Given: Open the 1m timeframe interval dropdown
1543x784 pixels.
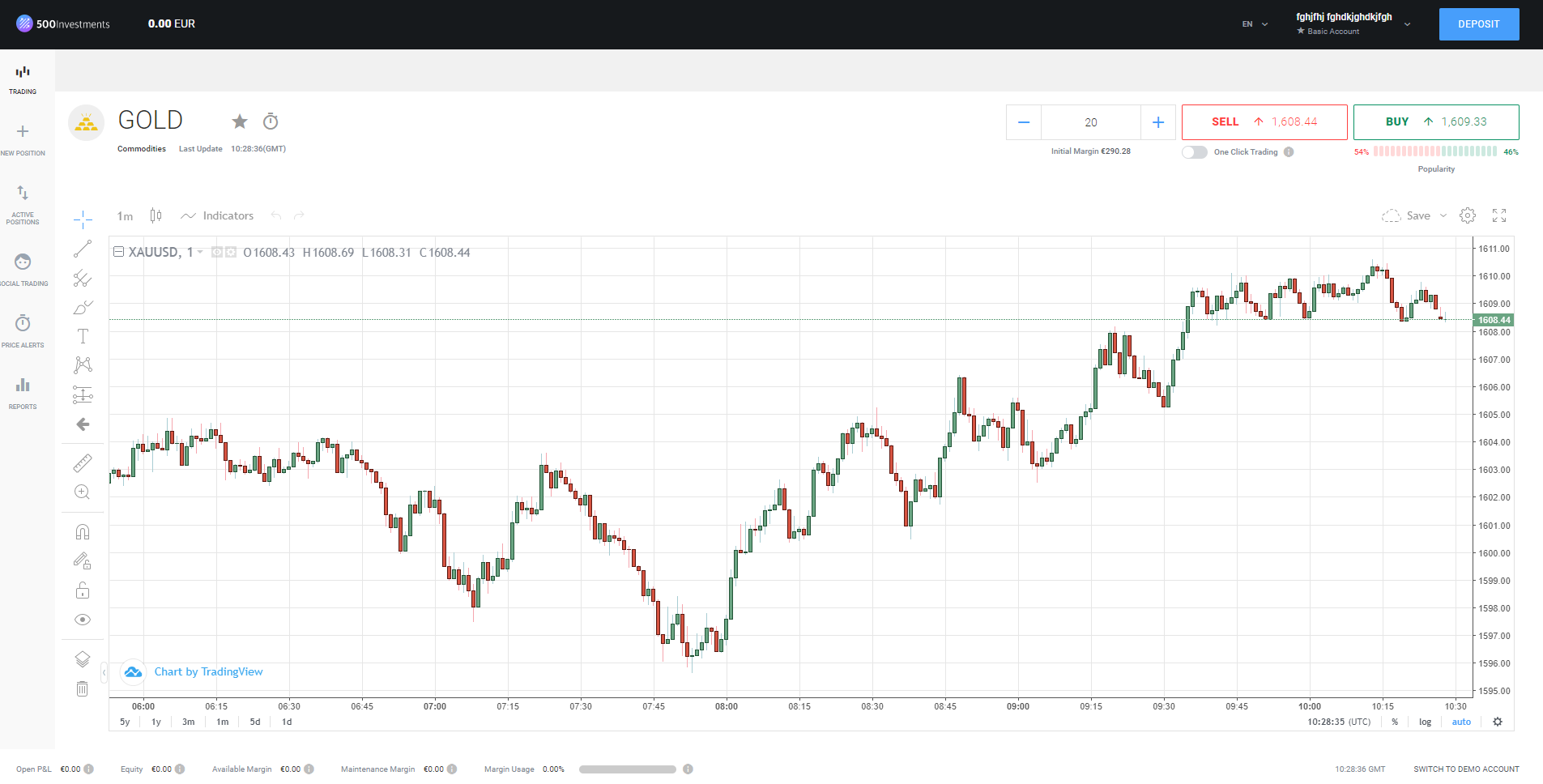Looking at the screenshot, I should pos(125,216).
